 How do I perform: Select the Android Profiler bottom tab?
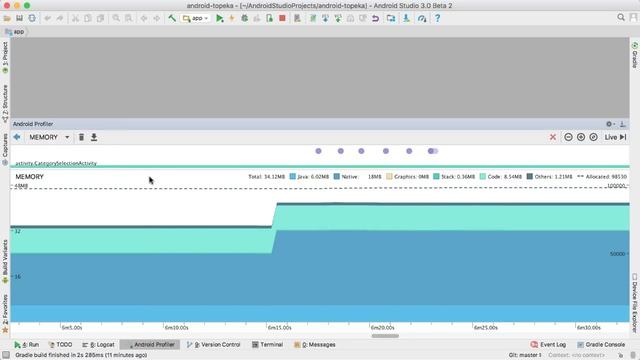[x=150, y=344]
